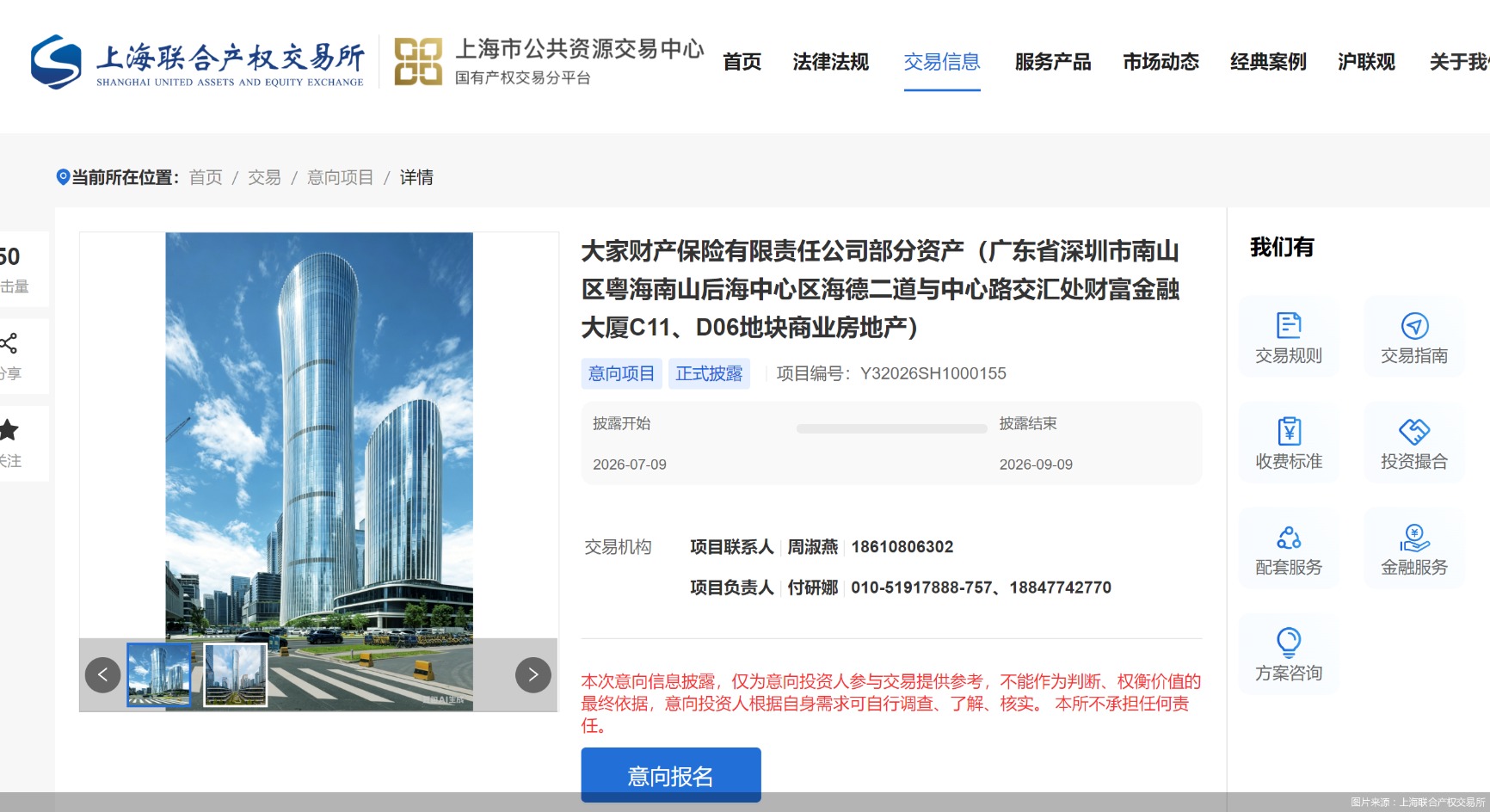Screen dimensions: 1490x812
Task: Open 沪联观 navigation item
Action: [x=1367, y=62]
